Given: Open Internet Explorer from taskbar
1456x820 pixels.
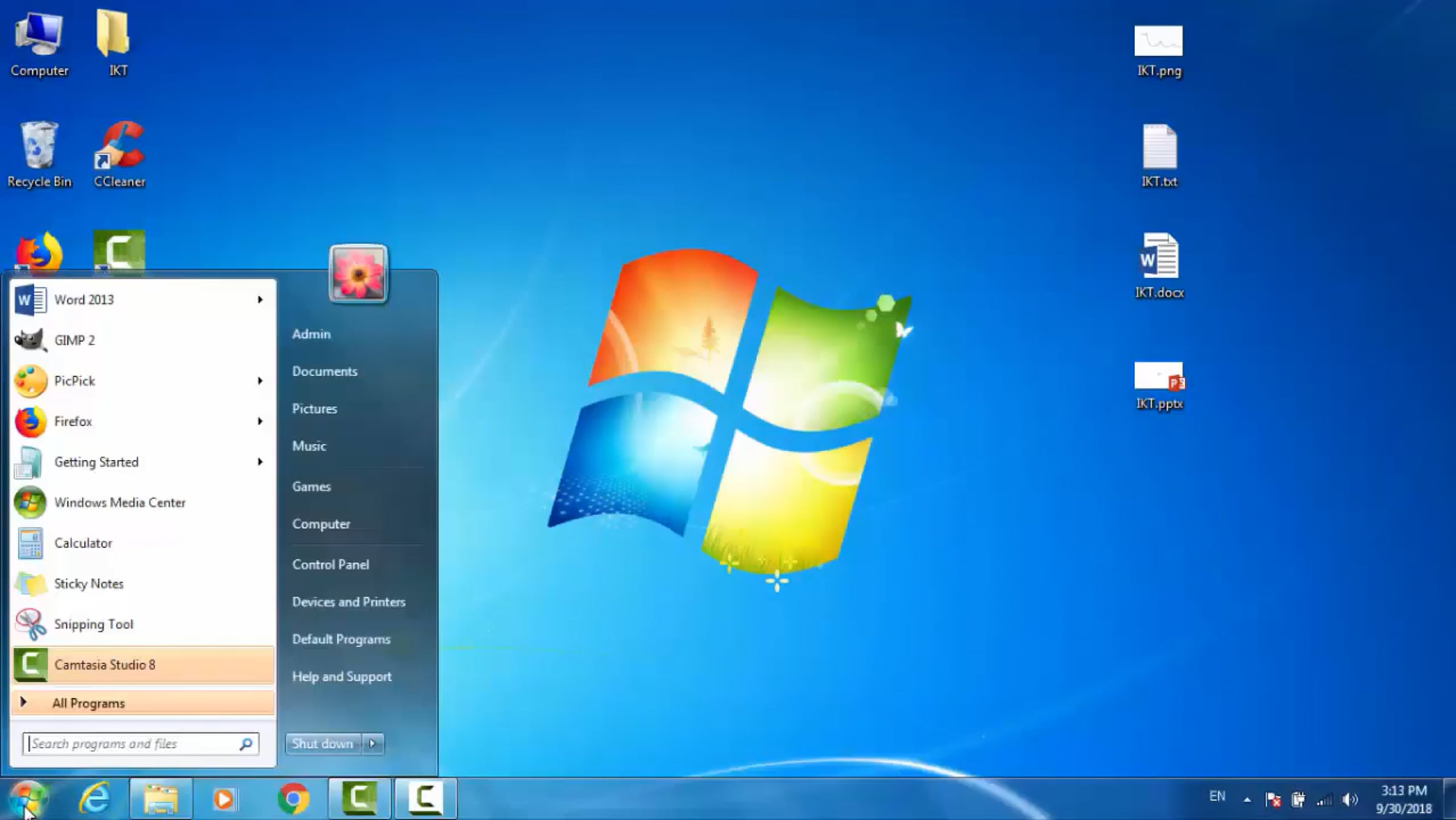Looking at the screenshot, I should [95, 799].
